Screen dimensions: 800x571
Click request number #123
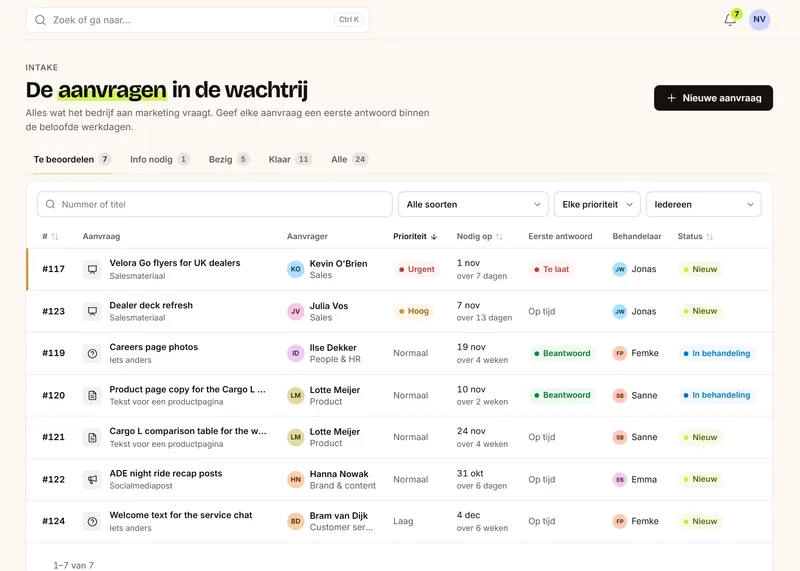pyautogui.click(x=54, y=311)
